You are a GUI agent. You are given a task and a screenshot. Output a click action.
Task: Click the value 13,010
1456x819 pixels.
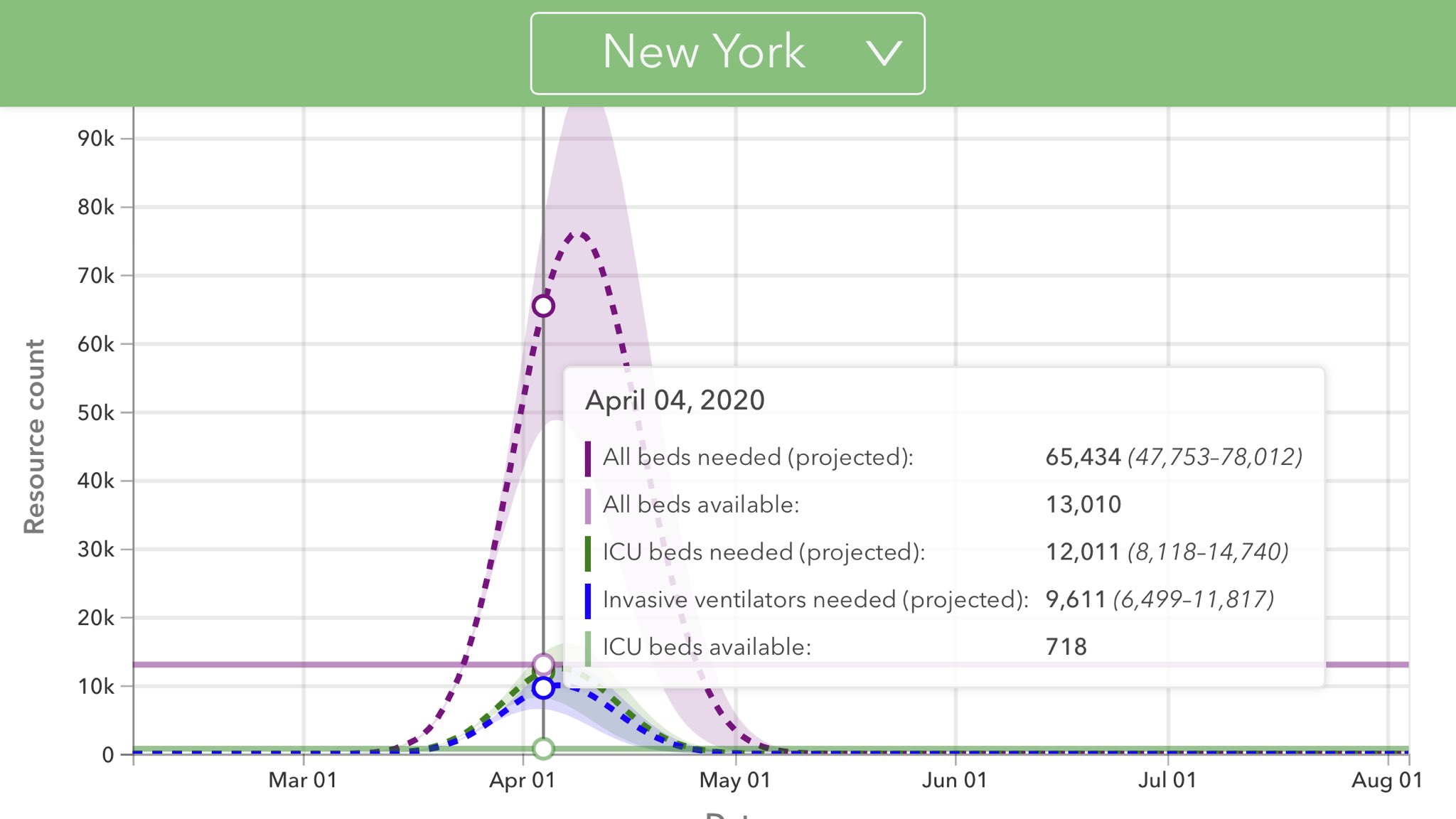(1083, 505)
